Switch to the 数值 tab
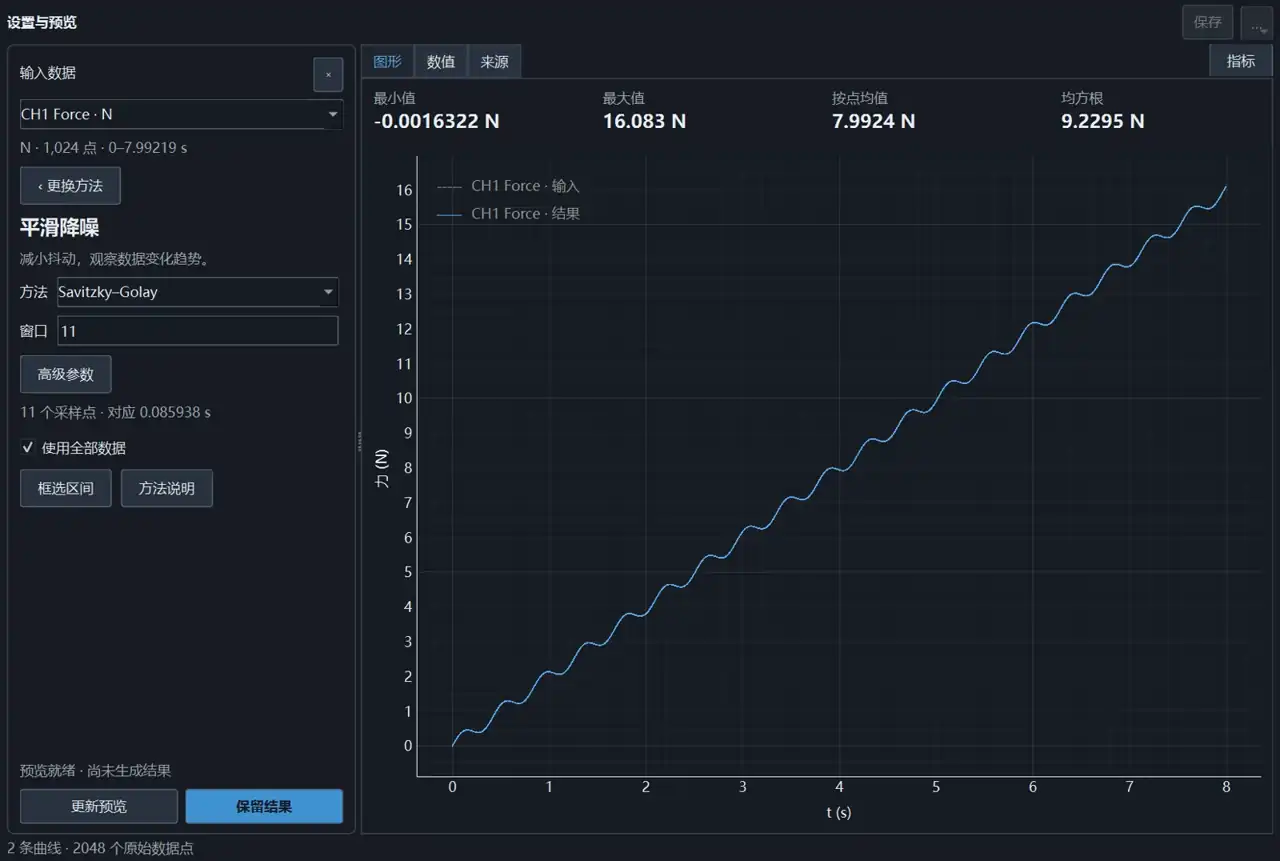Viewport: 1280px width, 861px height. tap(441, 62)
